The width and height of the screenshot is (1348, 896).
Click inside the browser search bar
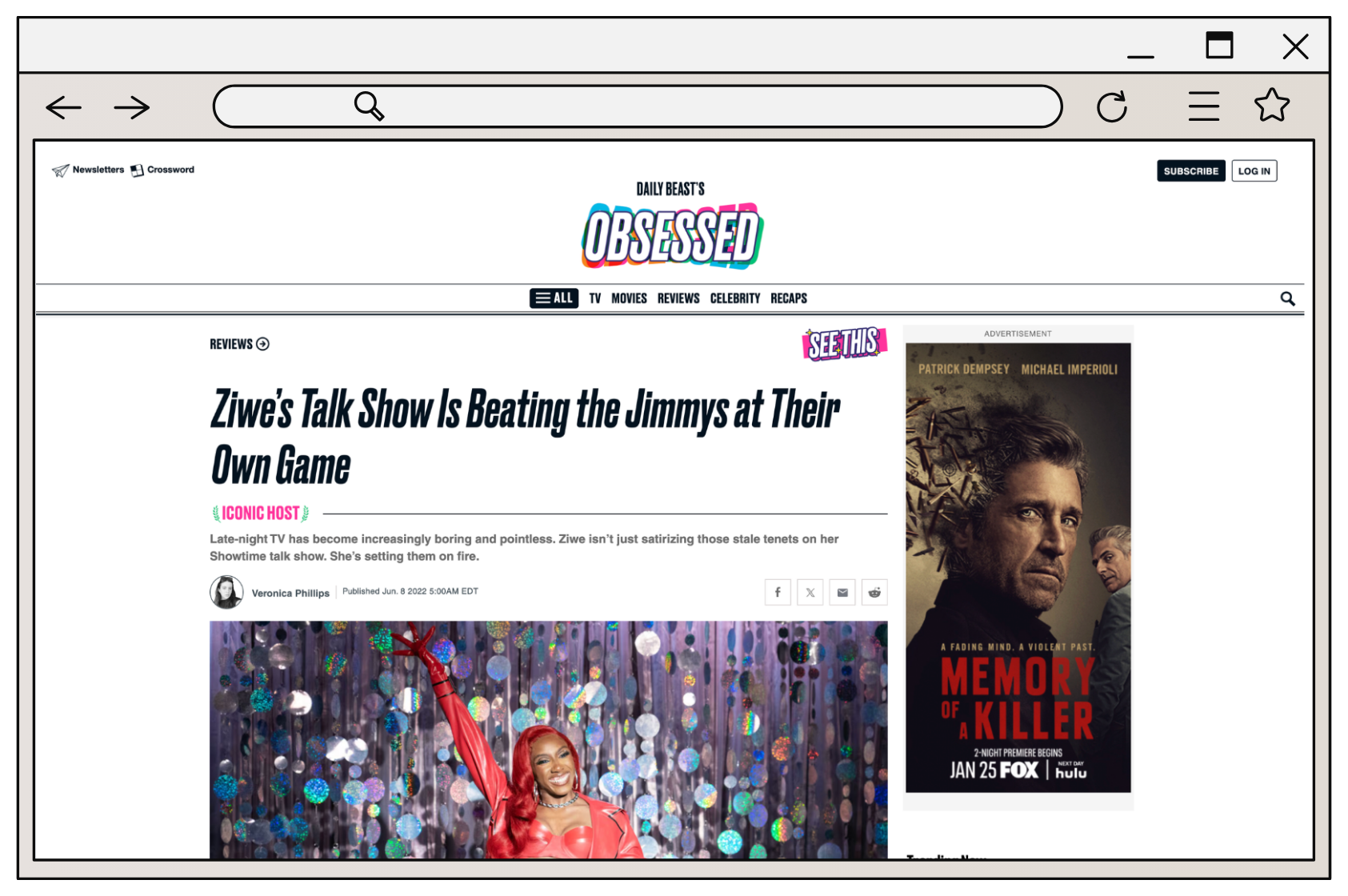[638, 106]
